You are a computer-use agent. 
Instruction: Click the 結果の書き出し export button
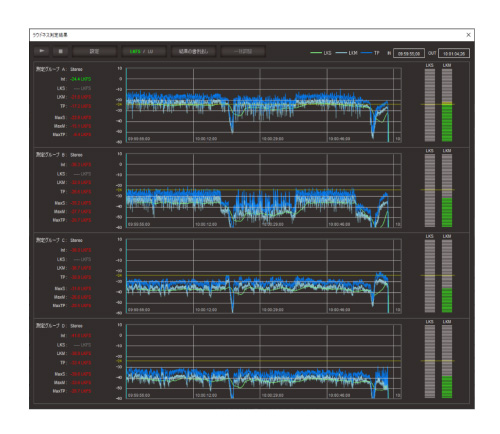pos(193,51)
